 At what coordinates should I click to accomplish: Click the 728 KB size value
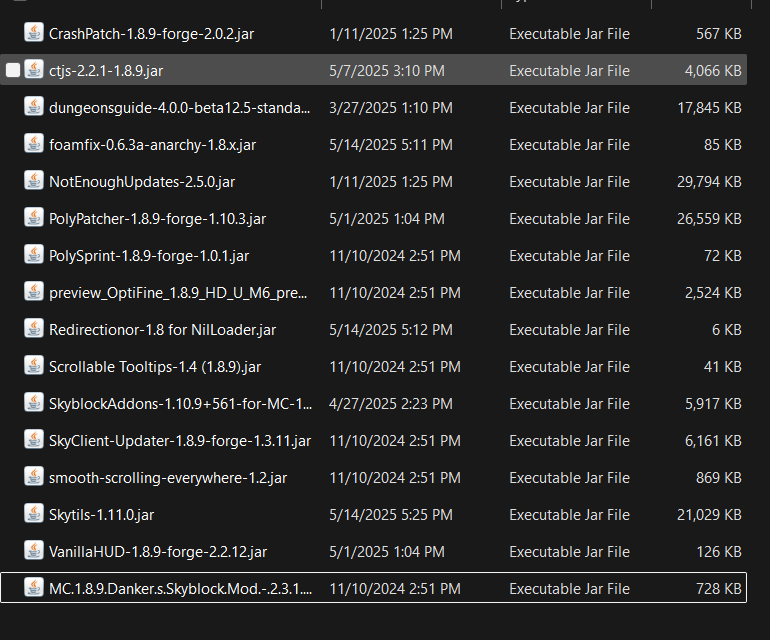click(x=718, y=589)
